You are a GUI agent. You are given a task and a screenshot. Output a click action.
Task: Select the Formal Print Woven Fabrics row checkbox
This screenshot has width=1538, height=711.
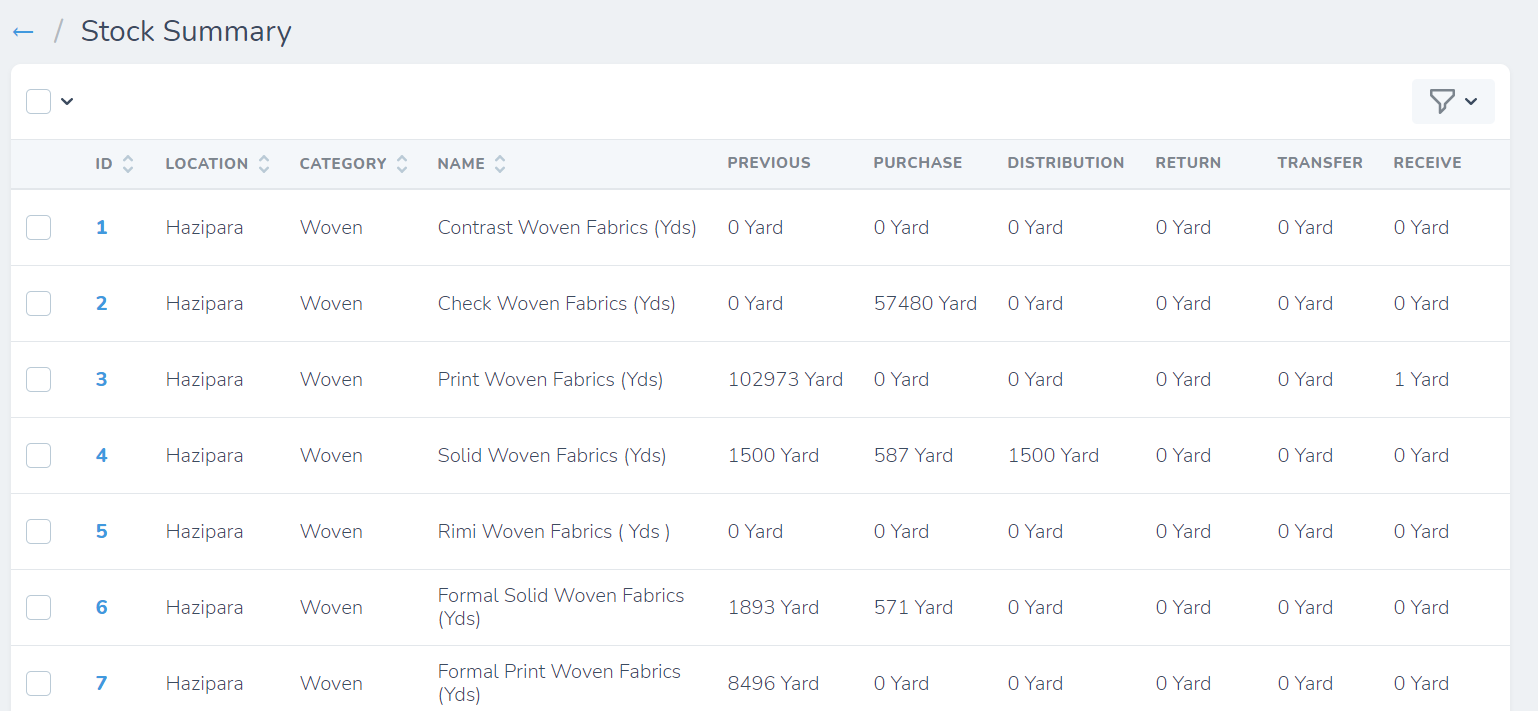click(x=39, y=683)
